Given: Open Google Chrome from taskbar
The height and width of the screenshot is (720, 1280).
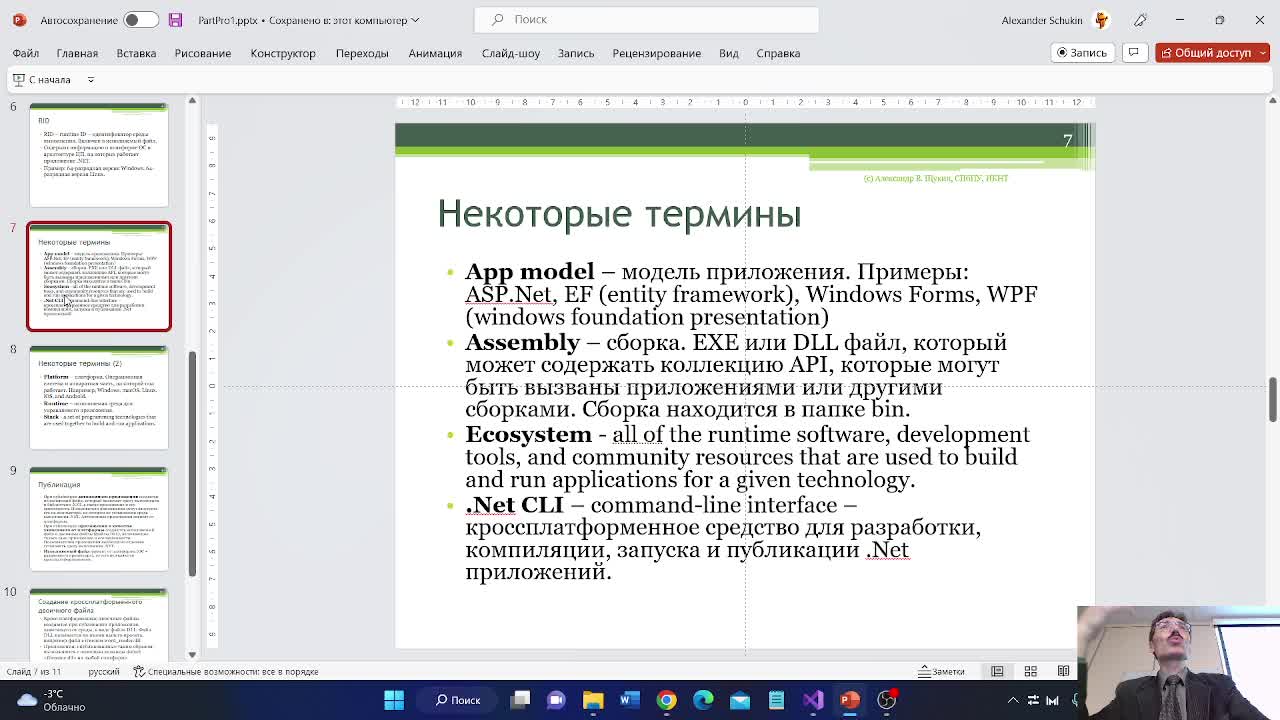Looking at the screenshot, I should tap(666, 700).
